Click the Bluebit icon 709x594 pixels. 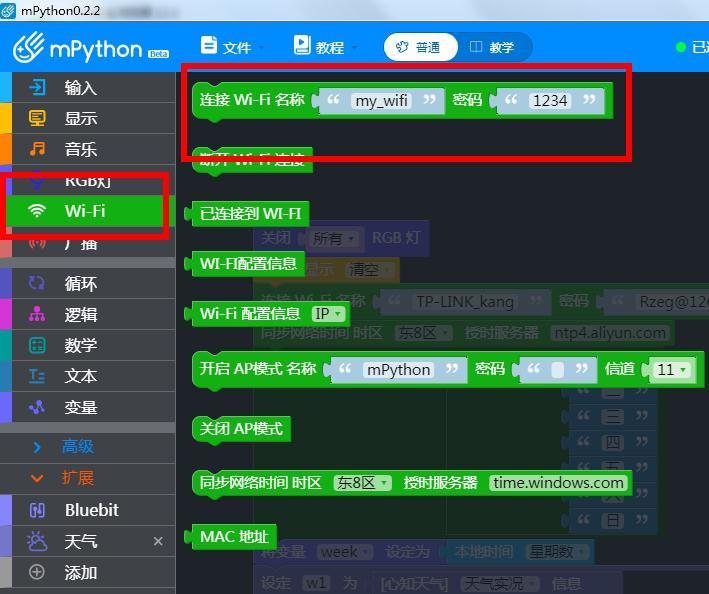(37, 510)
